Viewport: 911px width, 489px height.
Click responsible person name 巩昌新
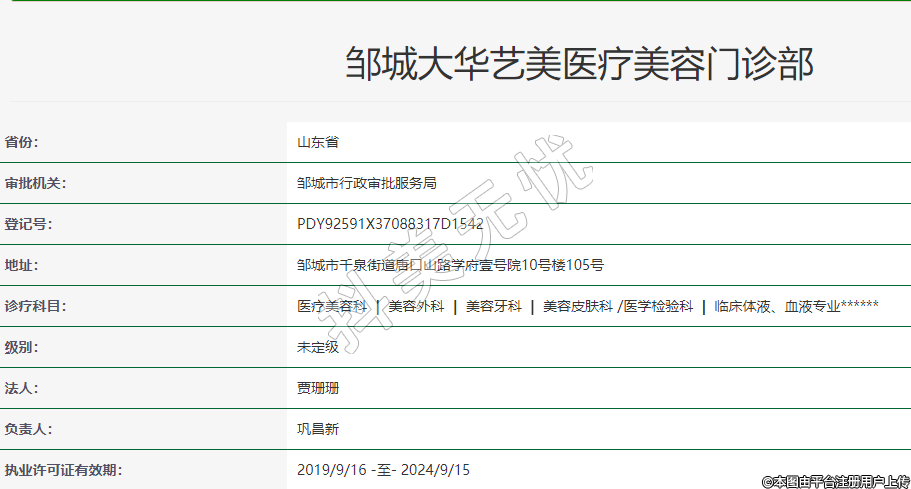[318, 429]
